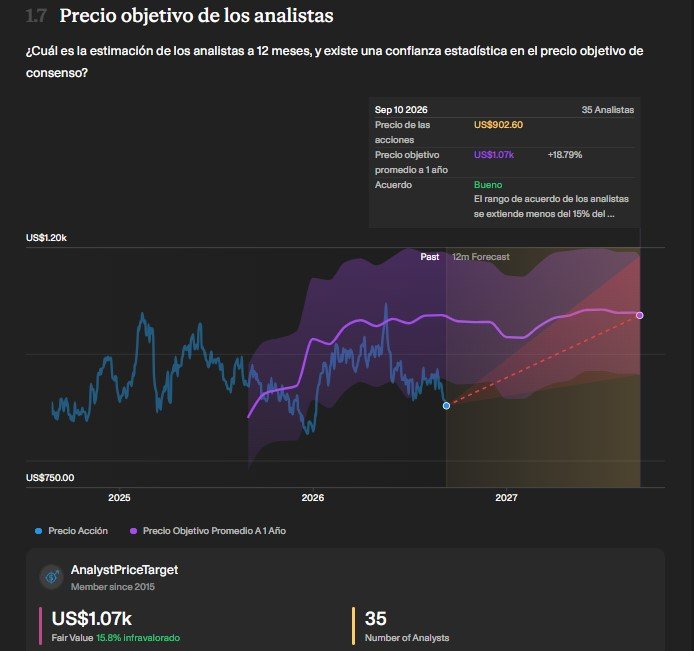Image resolution: width=694 pixels, height=651 pixels.
Task: Click the 2027 year axis label
Action: click(506, 497)
